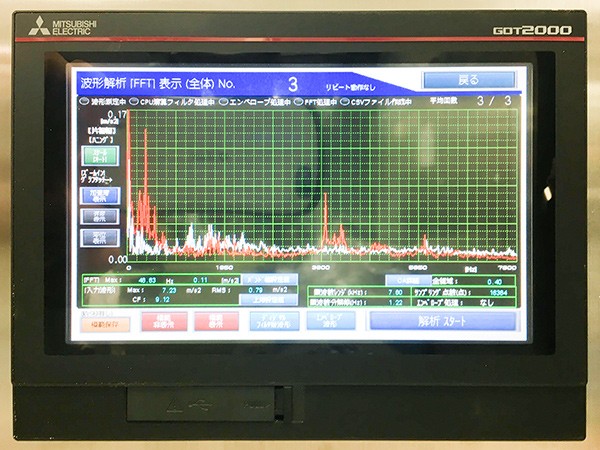Select the middle dark display button in left column
The width and height of the screenshot is (600, 450).
(99, 215)
